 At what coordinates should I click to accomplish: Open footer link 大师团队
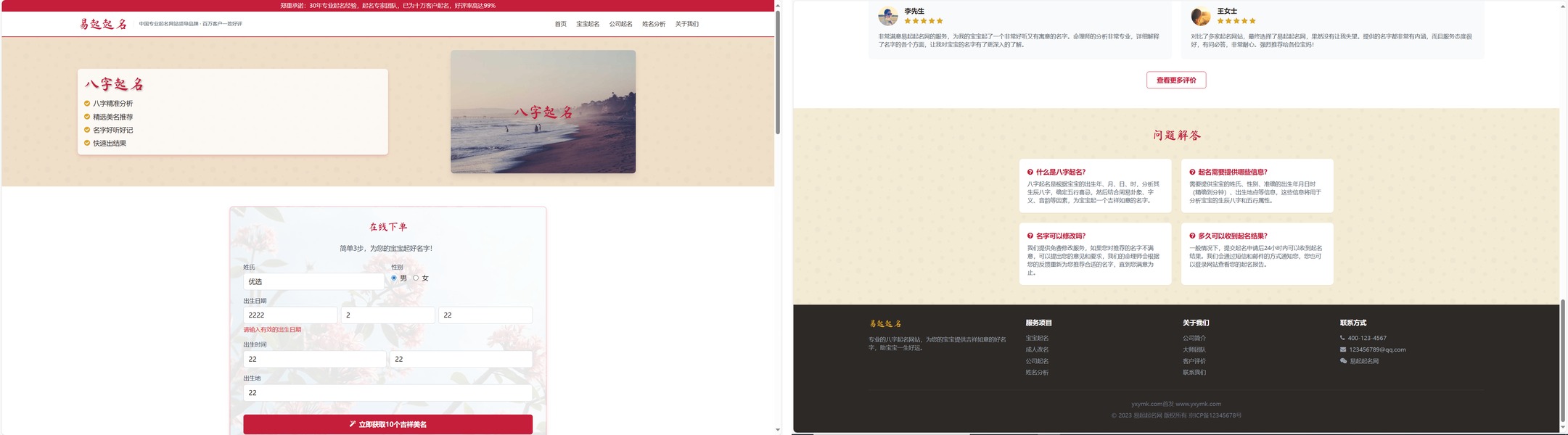[1194, 349]
